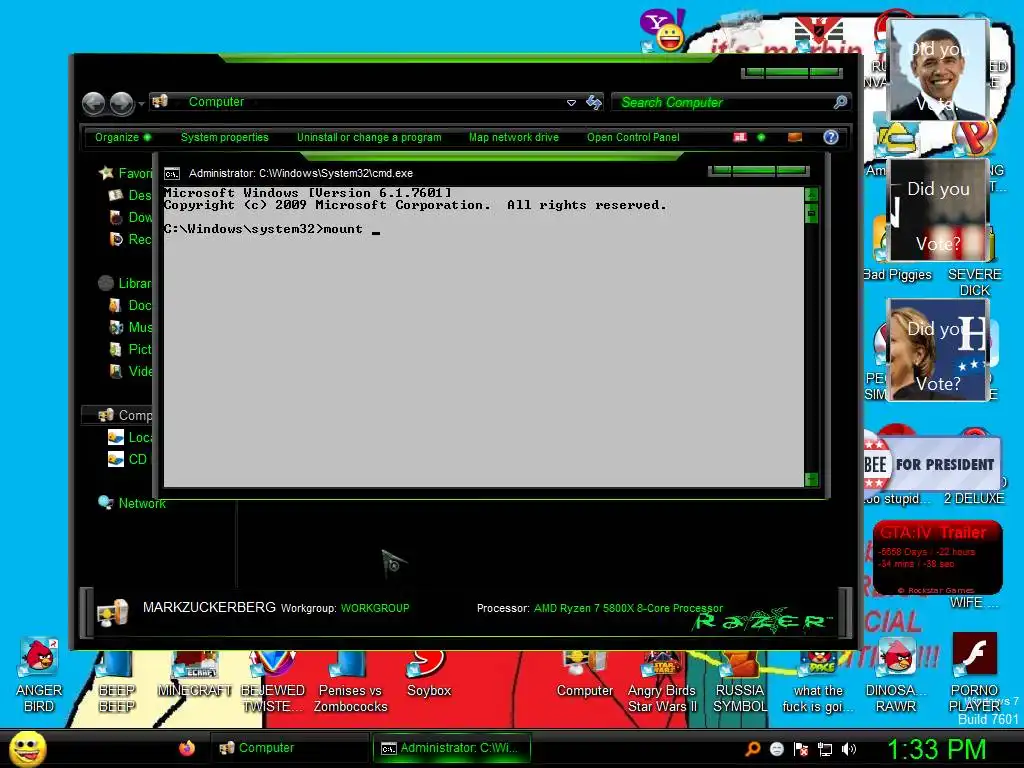Select ANGER BIRD desktop icon
The image size is (1024, 768).
(x=39, y=676)
